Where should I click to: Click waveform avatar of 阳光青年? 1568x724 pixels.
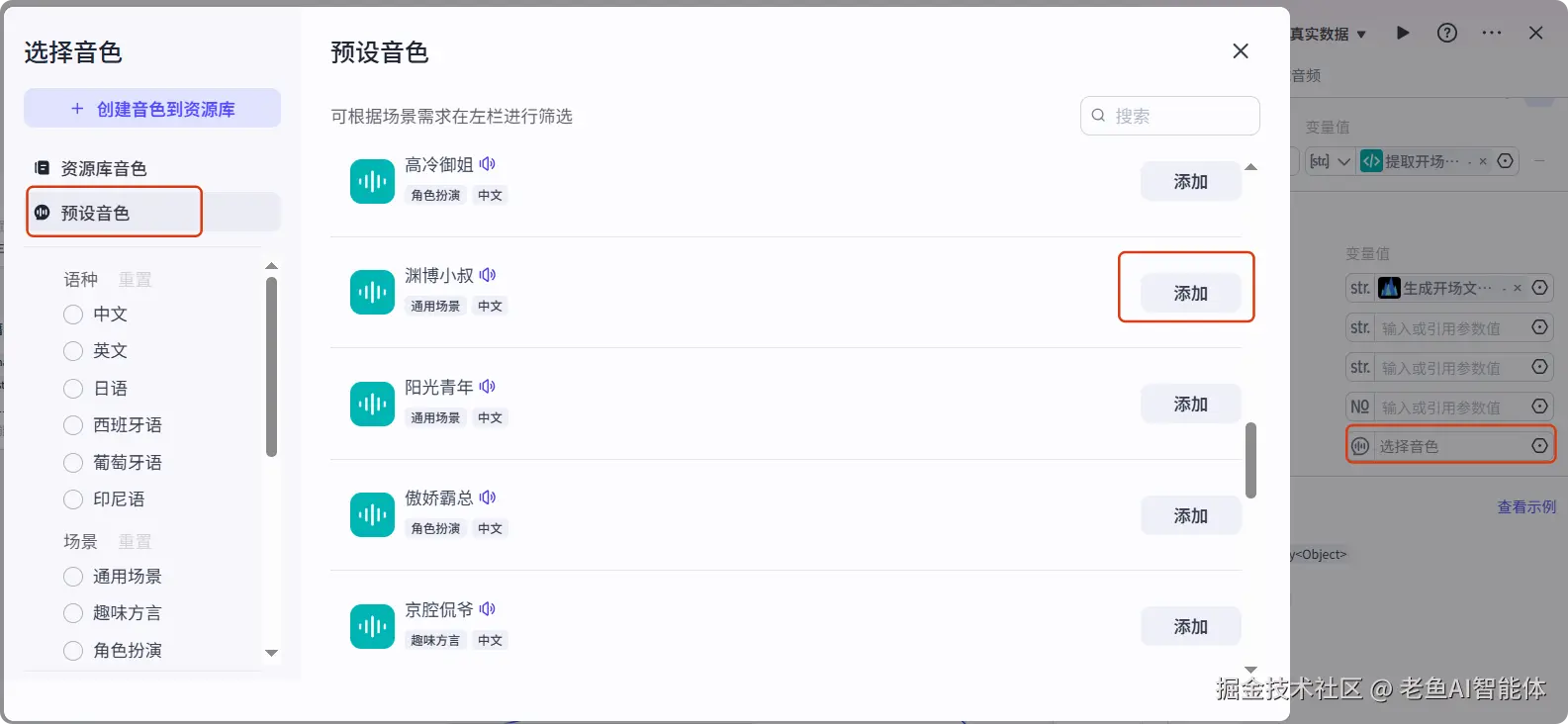pos(372,404)
